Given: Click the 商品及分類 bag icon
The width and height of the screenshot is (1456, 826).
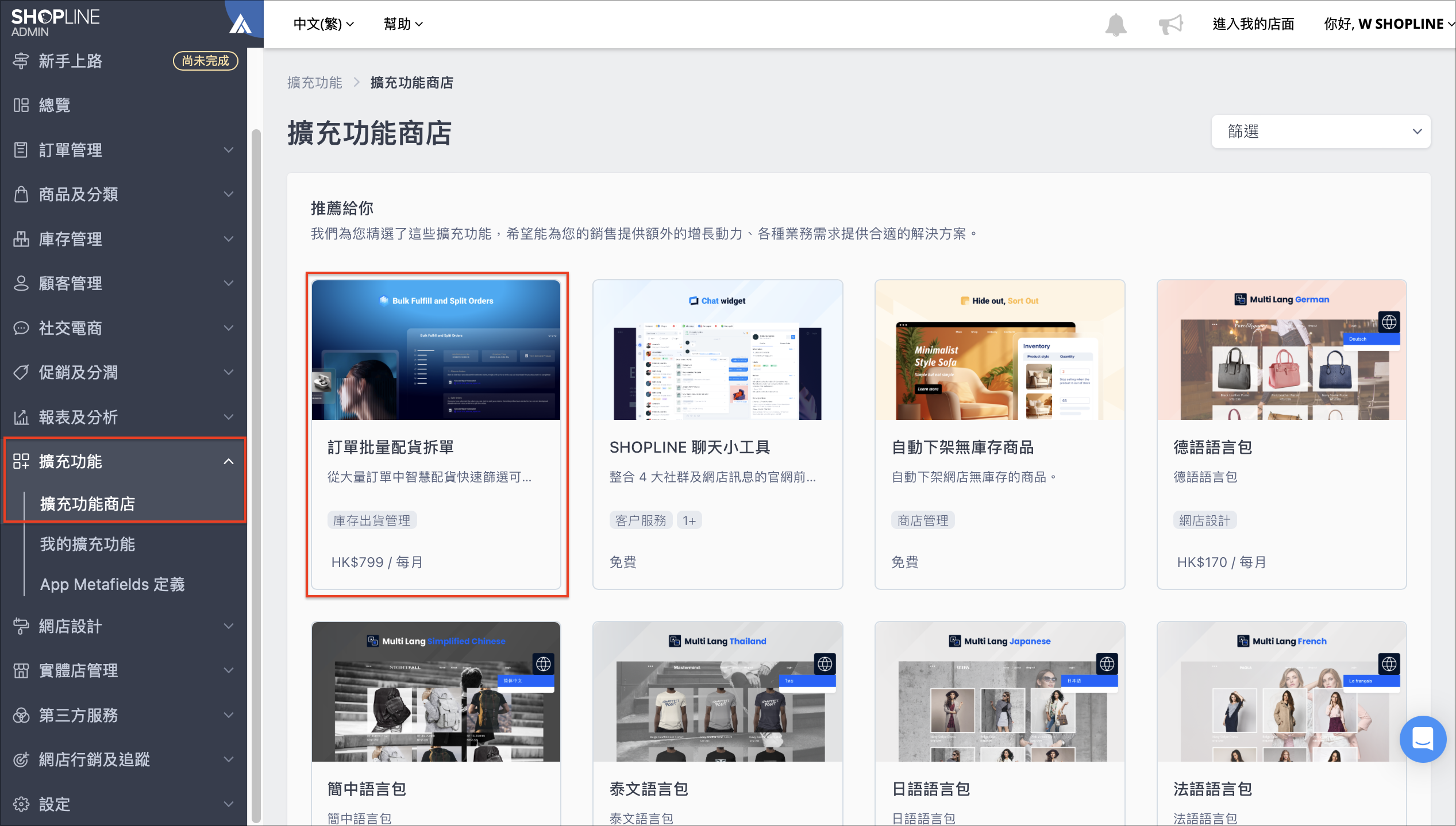Looking at the screenshot, I should [x=21, y=194].
